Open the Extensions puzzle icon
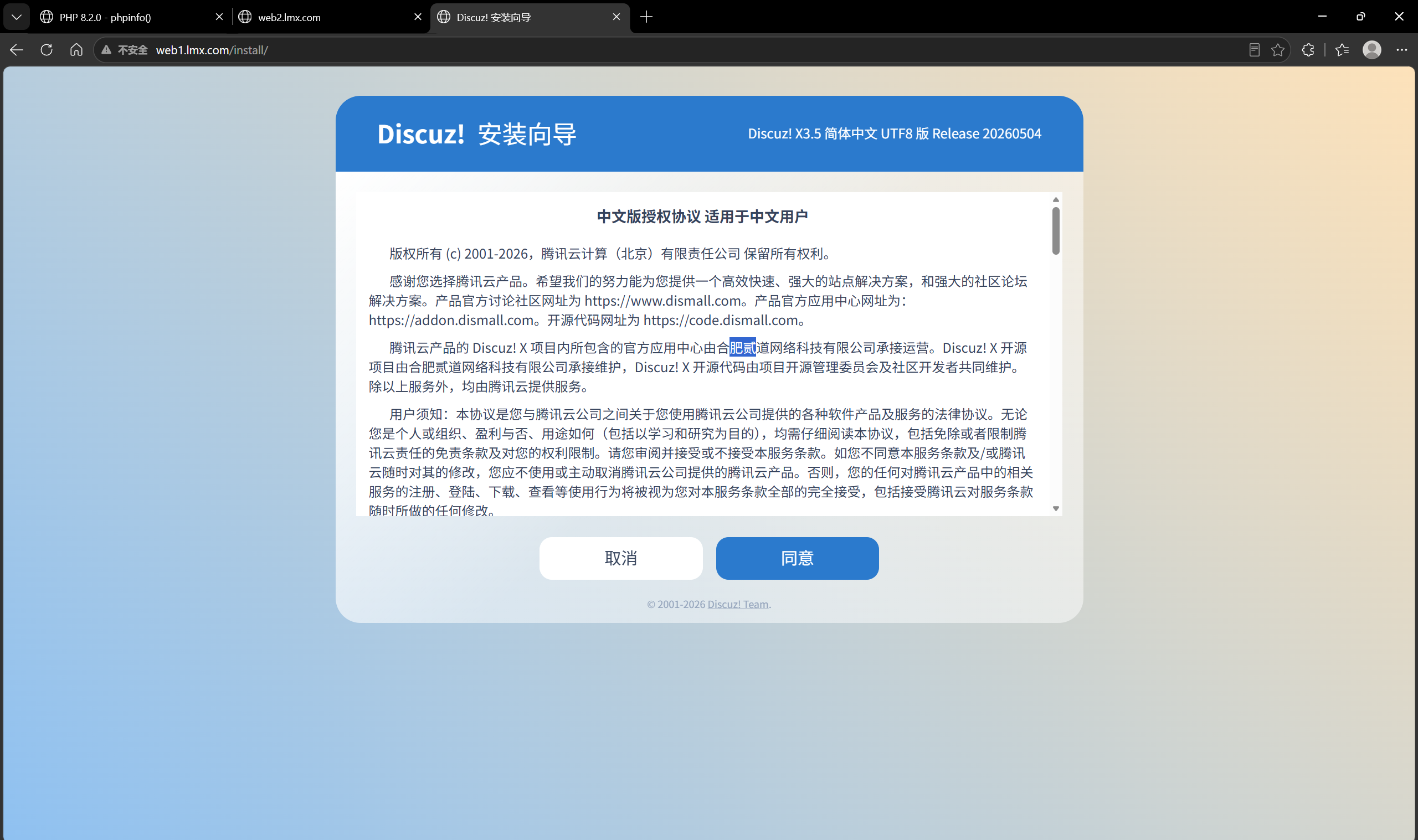Image resolution: width=1418 pixels, height=840 pixels. coord(1308,50)
